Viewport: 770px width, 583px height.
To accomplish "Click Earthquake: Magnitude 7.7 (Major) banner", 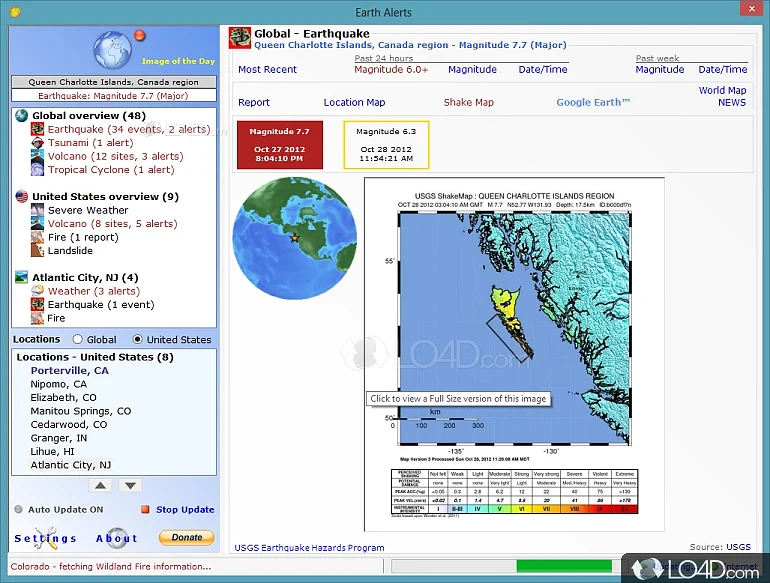I will pos(113,96).
